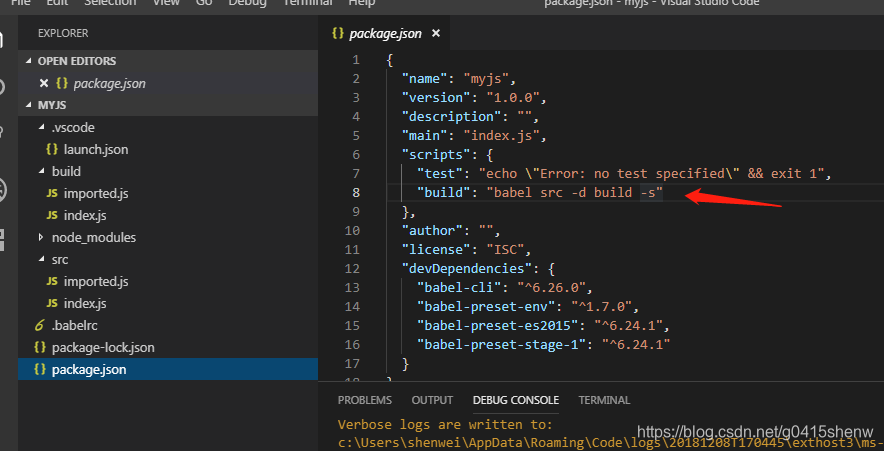Open package.json tab in editor
This screenshot has width=884, height=451.
386,34
